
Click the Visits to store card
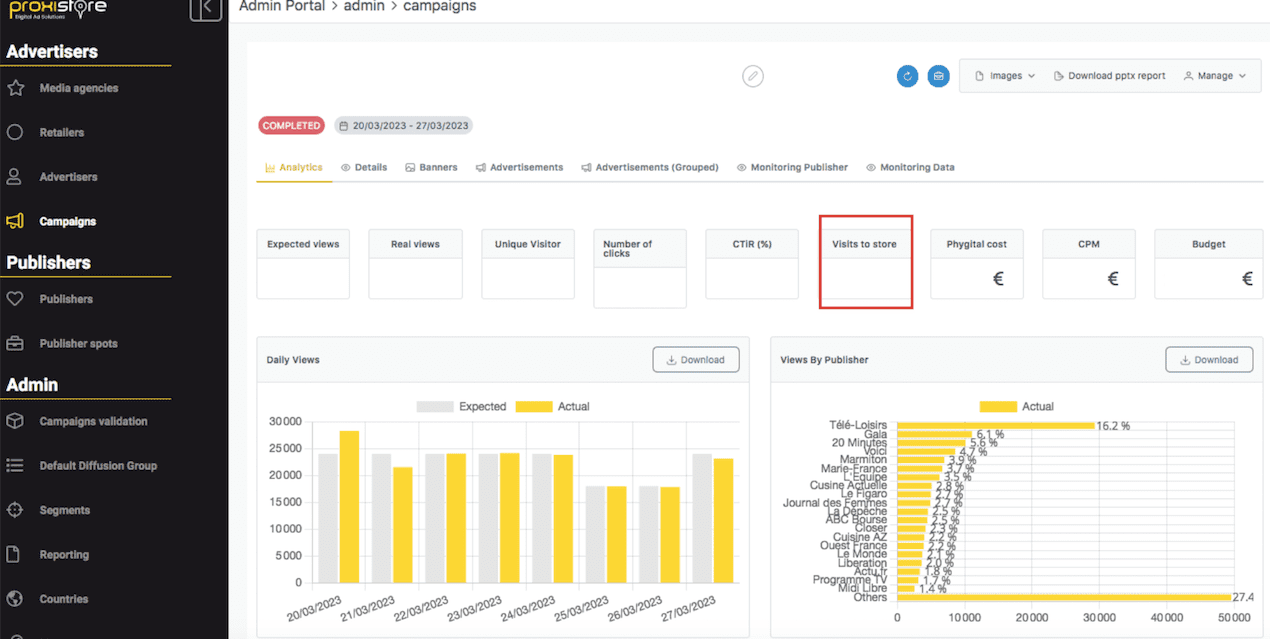click(865, 262)
